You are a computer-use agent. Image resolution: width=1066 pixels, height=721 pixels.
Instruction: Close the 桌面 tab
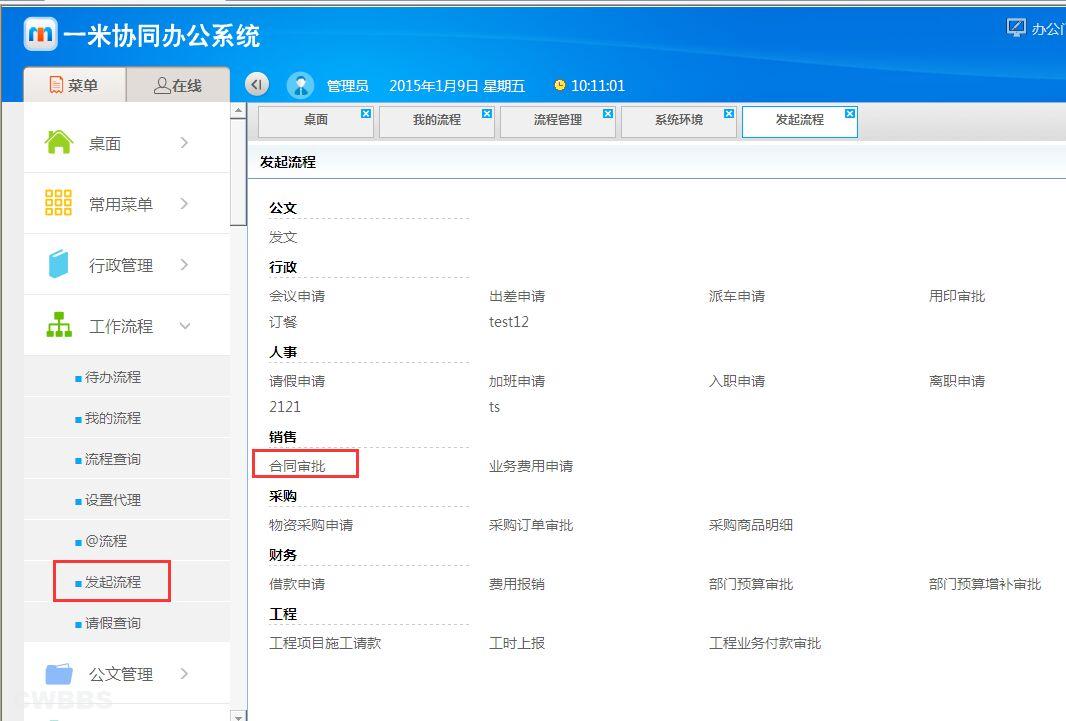(366, 113)
